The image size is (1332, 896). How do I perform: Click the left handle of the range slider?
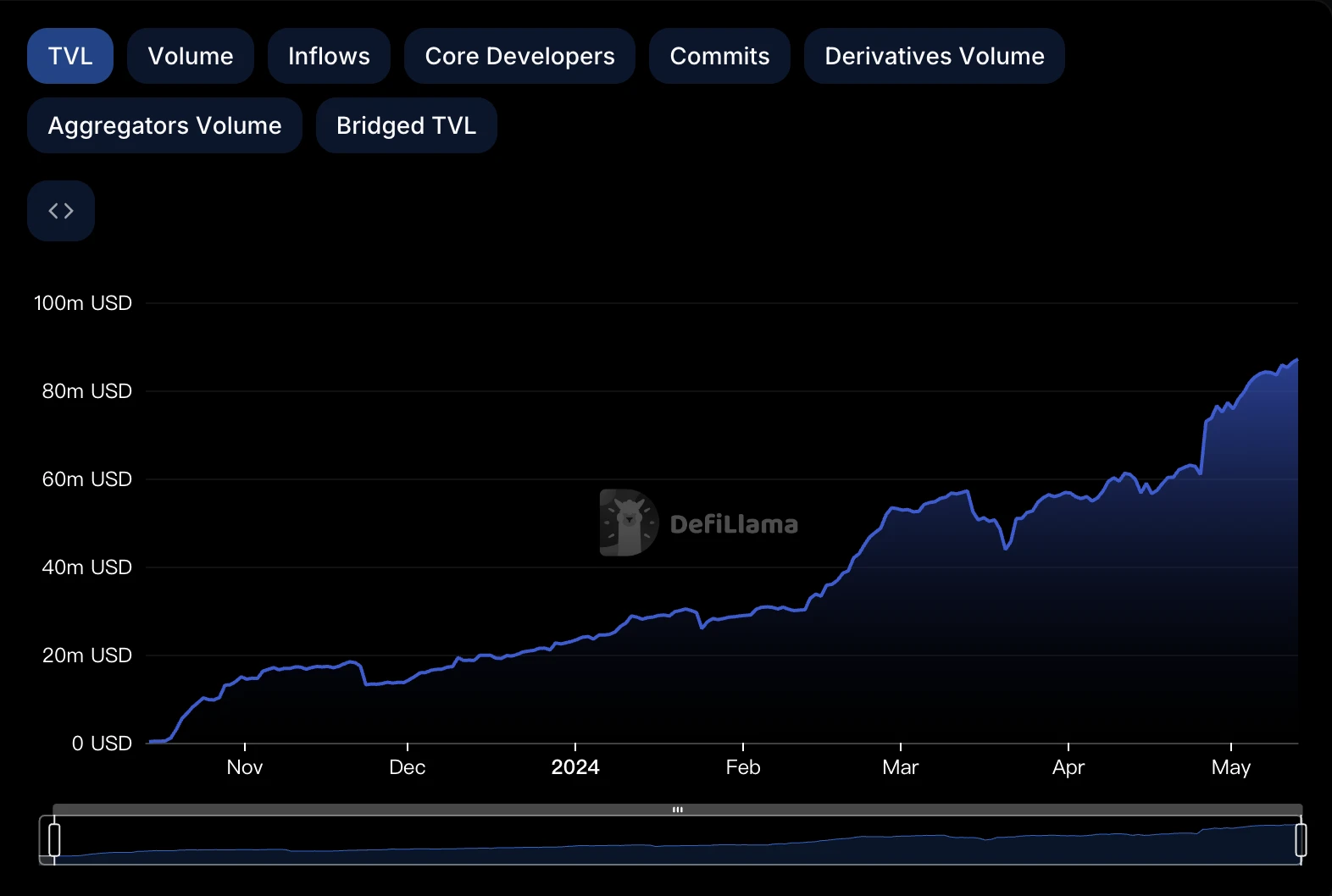[x=54, y=839]
